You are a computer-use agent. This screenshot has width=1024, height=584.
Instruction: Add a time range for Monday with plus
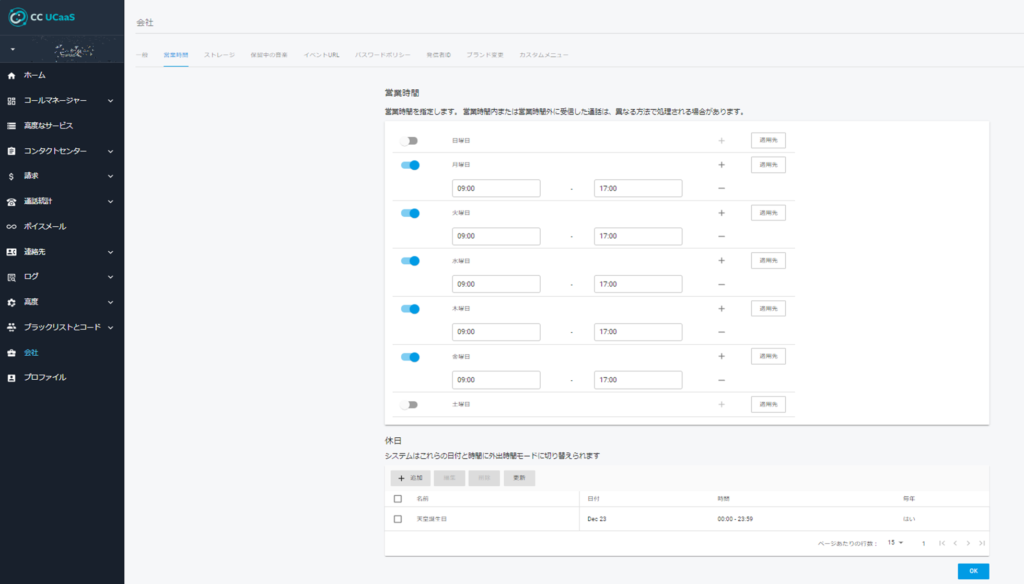(x=721, y=165)
